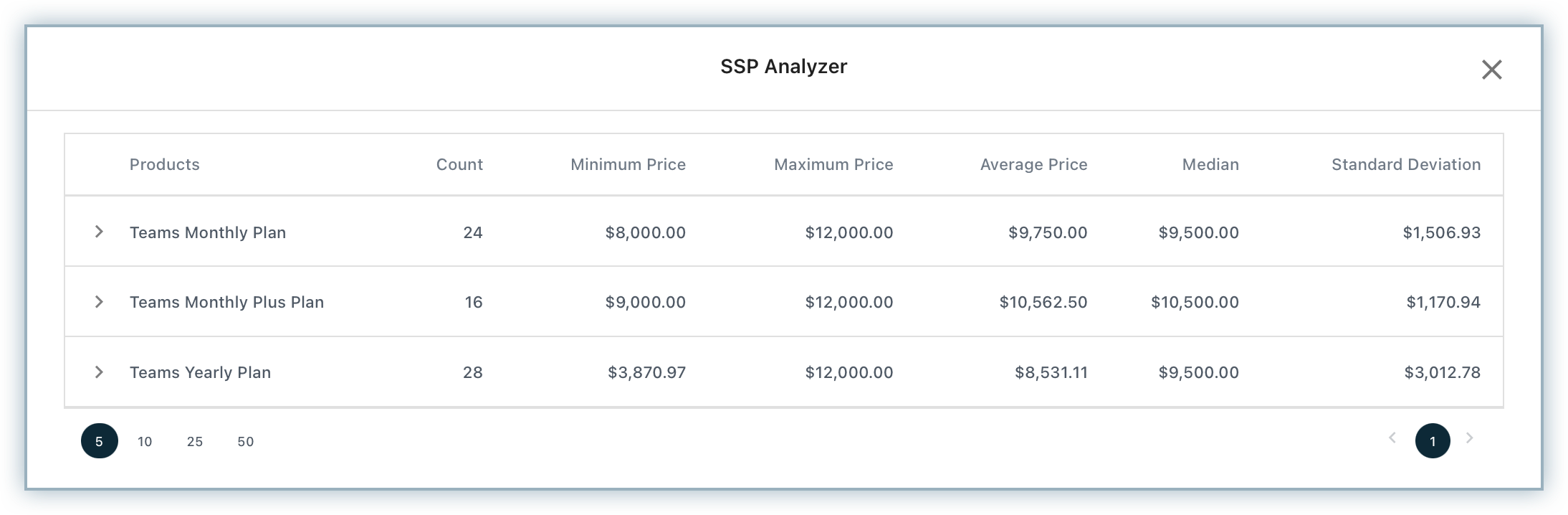The image size is (1568, 515).
Task: Show 25 rows per page
Action: [195, 441]
